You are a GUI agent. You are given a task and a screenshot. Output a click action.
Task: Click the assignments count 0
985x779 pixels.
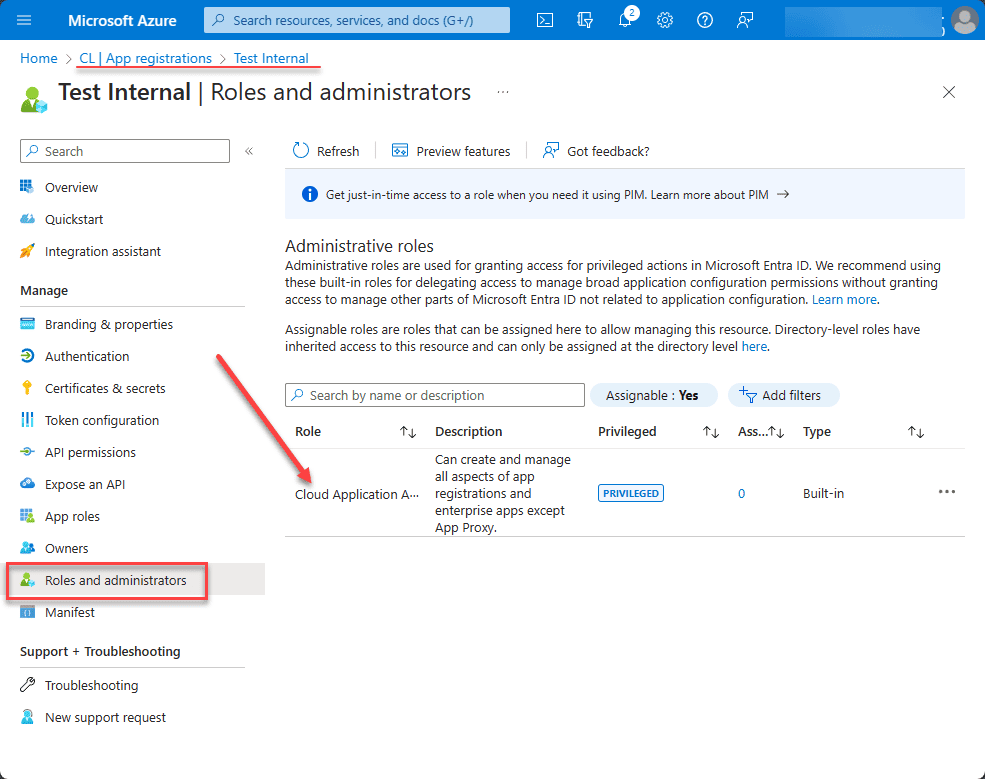click(741, 494)
